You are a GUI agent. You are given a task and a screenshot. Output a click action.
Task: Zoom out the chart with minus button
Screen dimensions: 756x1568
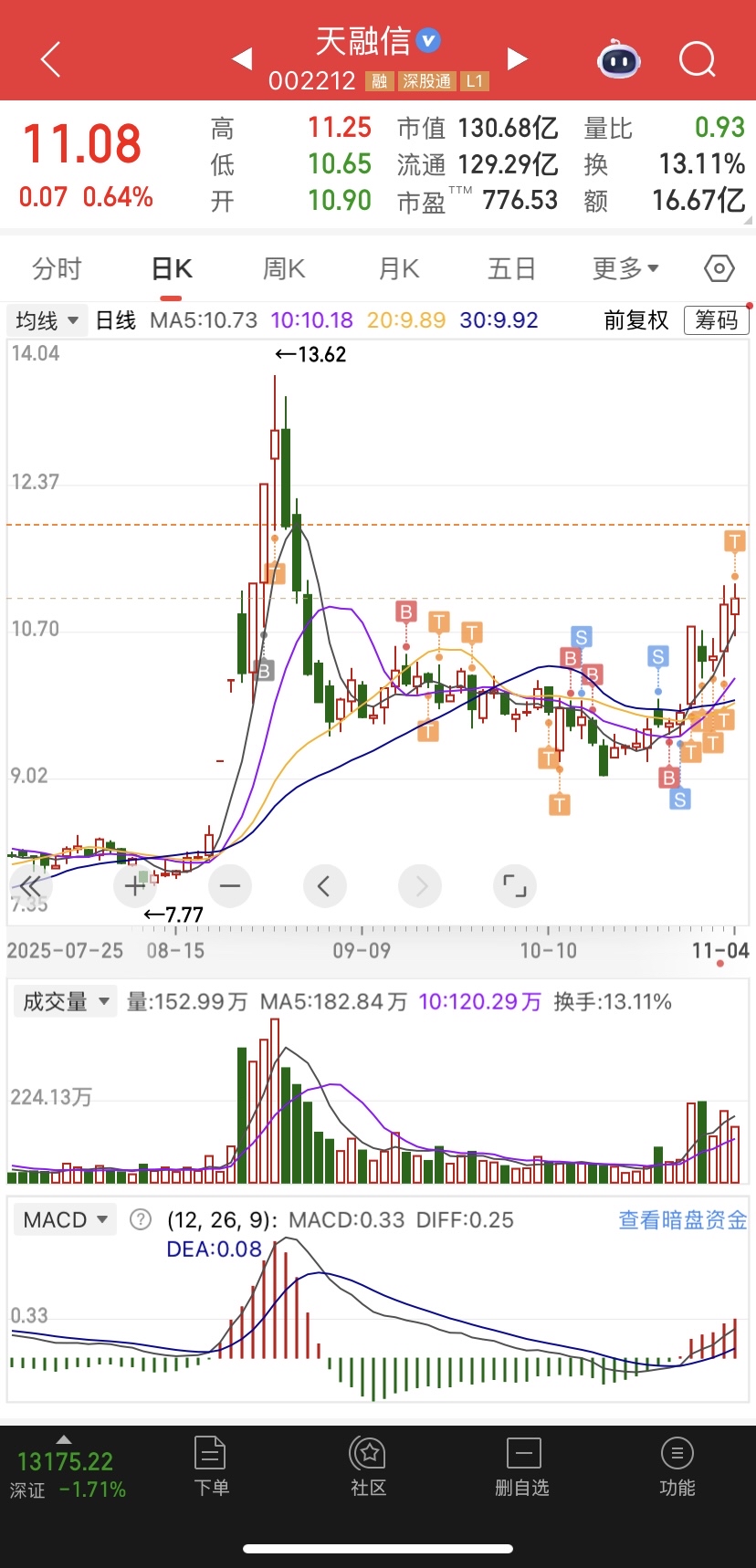230,885
